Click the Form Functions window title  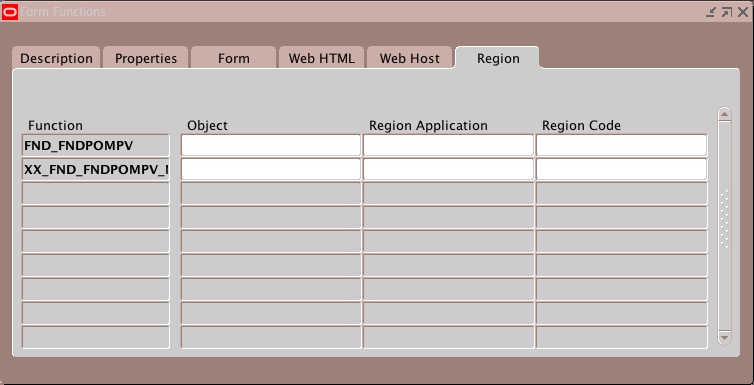coord(63,12)
